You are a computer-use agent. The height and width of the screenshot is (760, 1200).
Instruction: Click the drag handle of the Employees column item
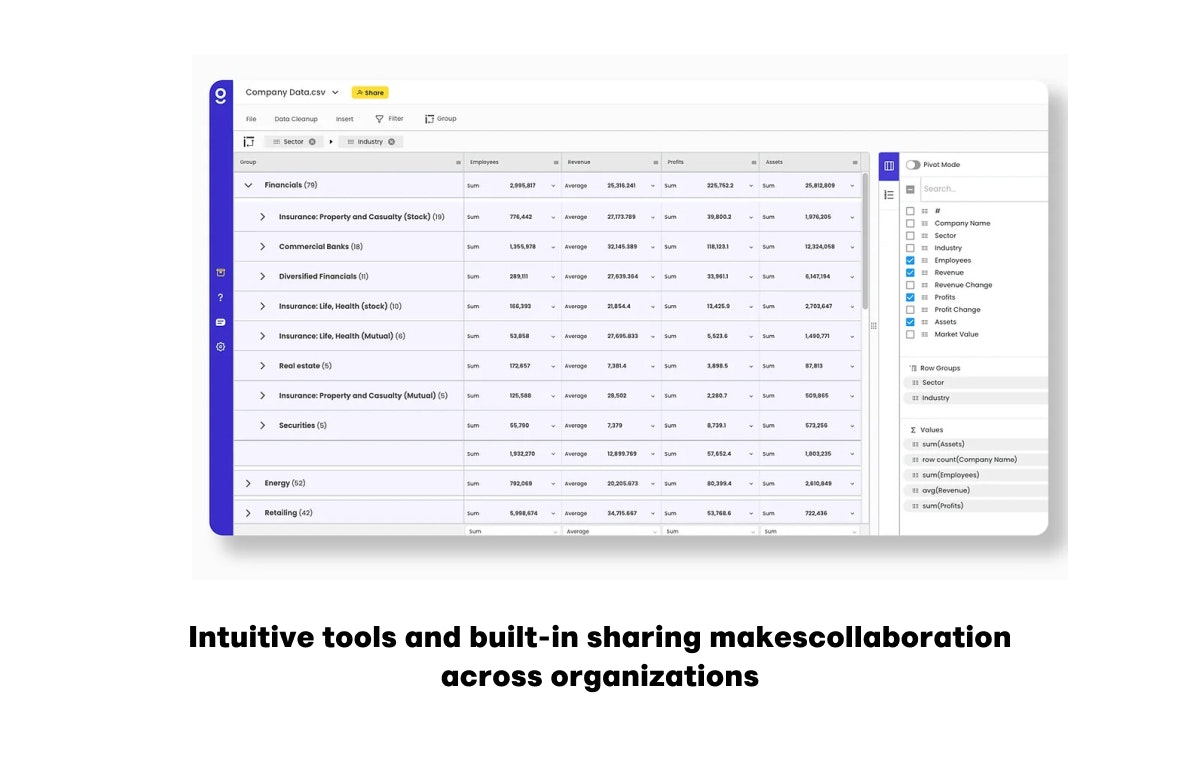coord(925,261)
